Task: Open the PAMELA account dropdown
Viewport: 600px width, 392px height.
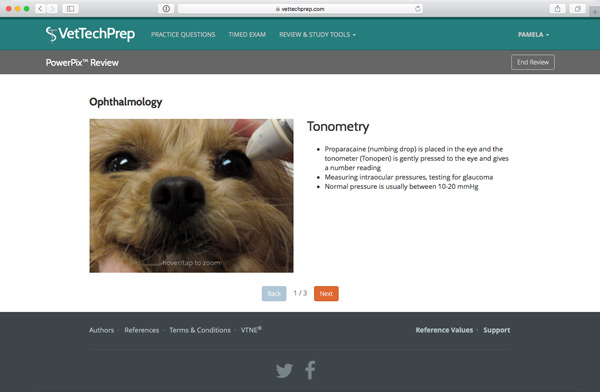Action: click(533, 34)
